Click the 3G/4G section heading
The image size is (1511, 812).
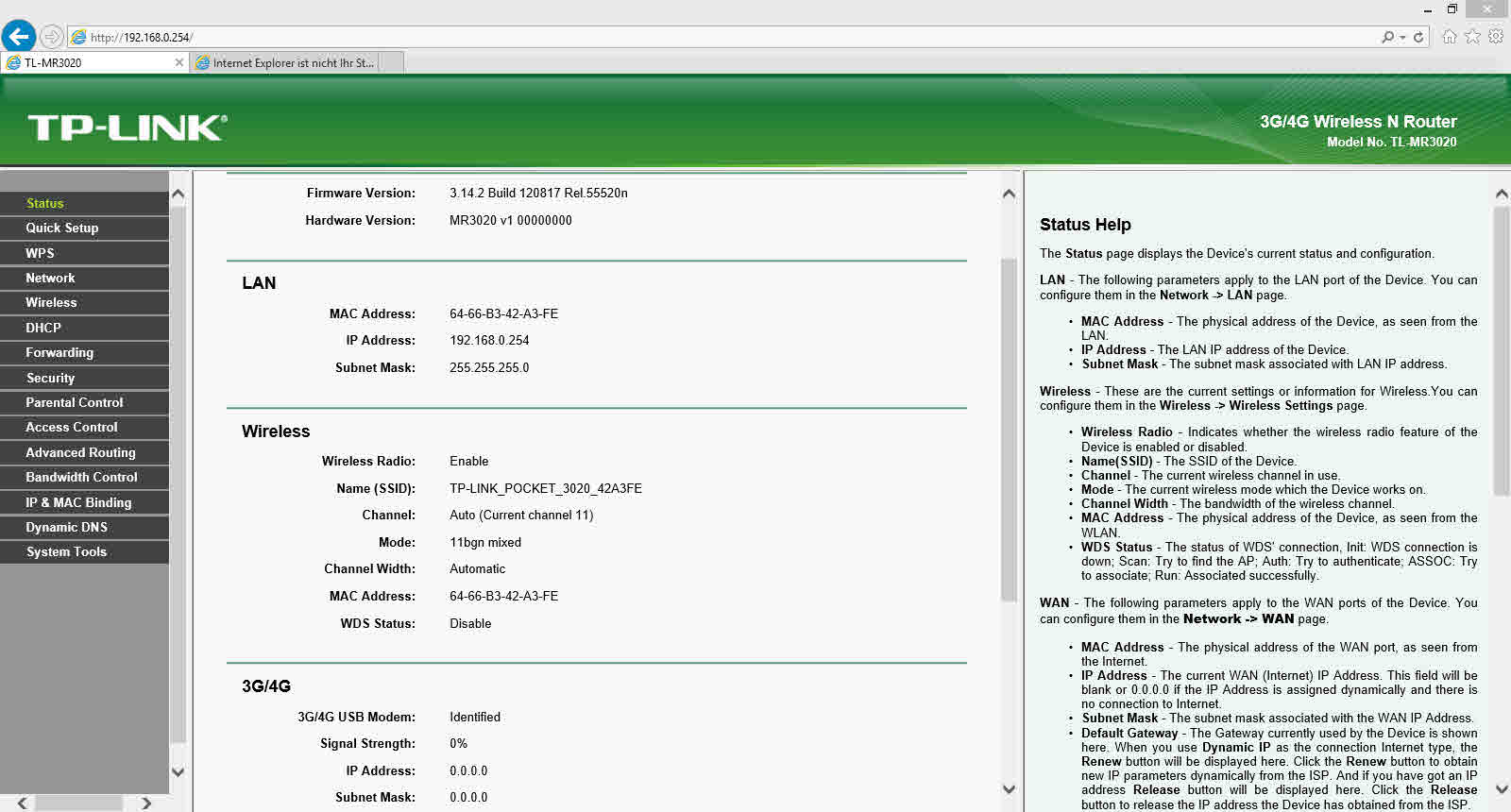coord(266,686)
